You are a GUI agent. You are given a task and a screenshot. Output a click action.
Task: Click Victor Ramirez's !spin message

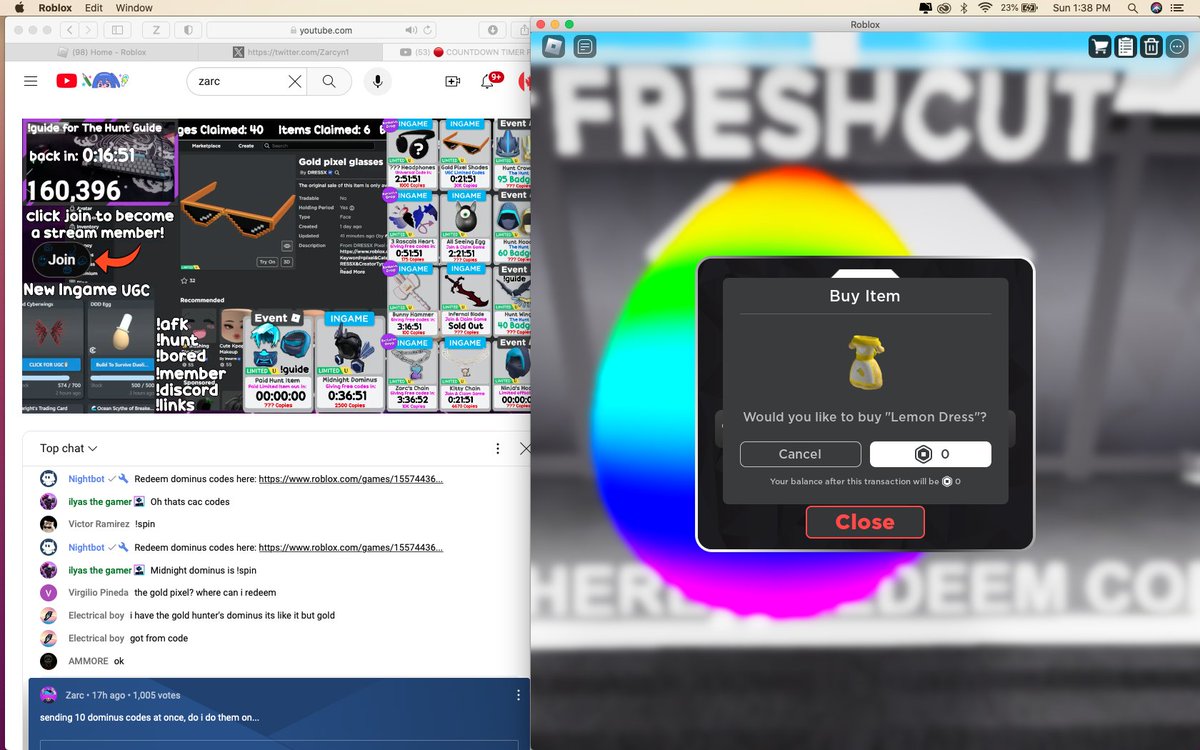pos(145,525)
